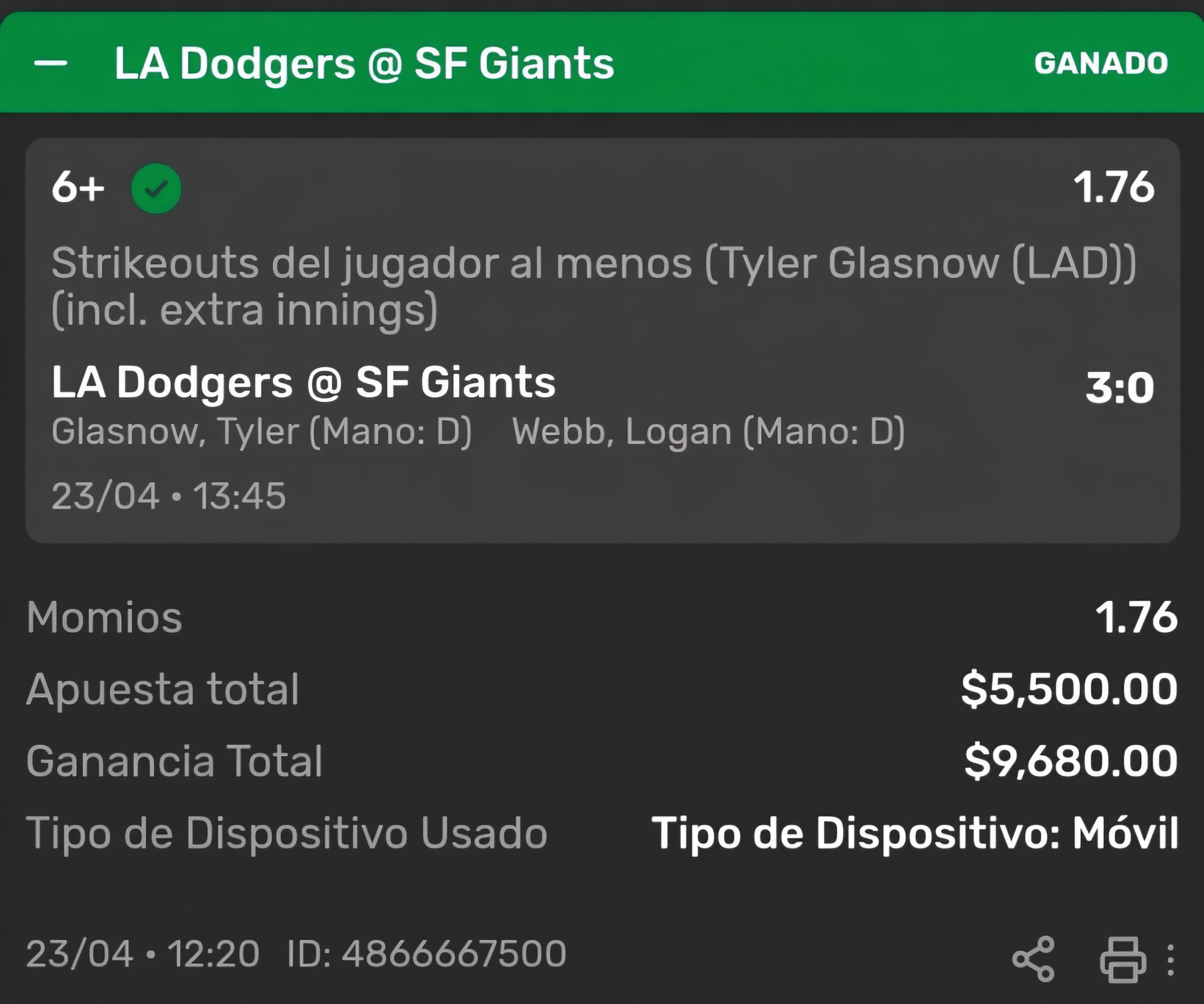Click the share icon
This screenshot has width=1204, height=1004.
(1033, 959)
